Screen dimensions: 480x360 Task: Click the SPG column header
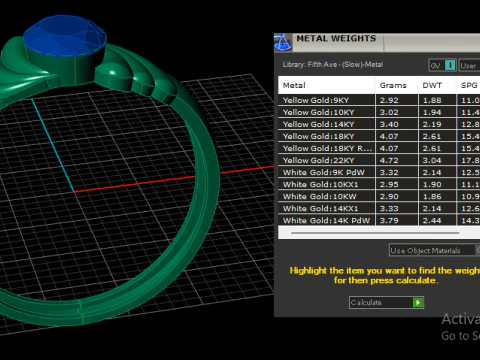click(x=468, y=85)
